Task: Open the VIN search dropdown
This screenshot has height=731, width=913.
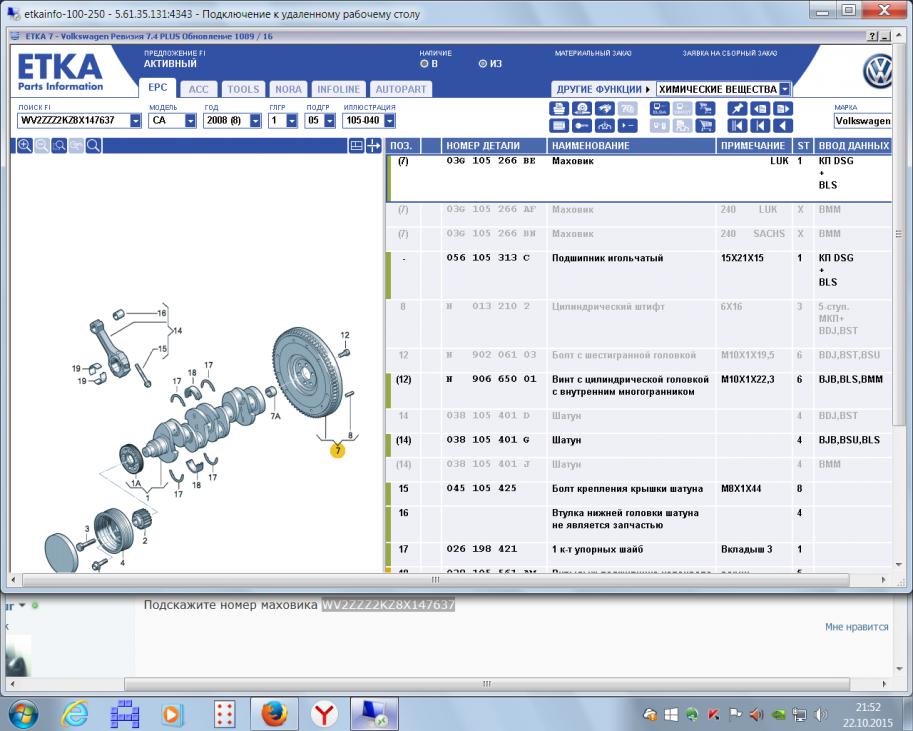Action: (135, 121)
